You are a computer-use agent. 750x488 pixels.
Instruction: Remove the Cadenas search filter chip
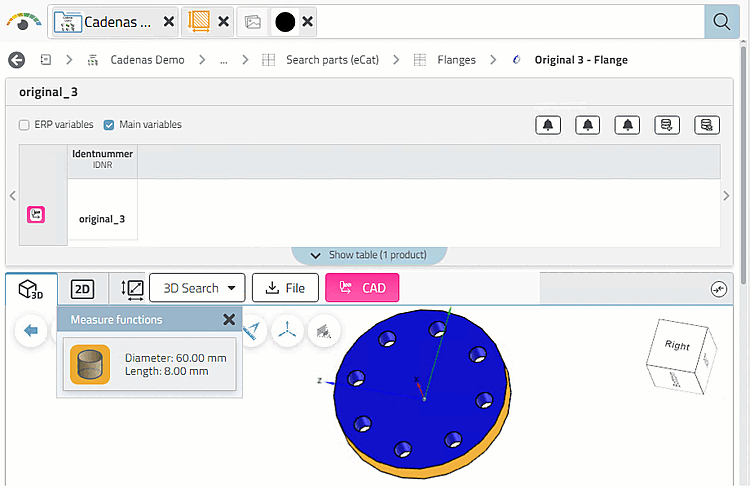click(168, 22)
